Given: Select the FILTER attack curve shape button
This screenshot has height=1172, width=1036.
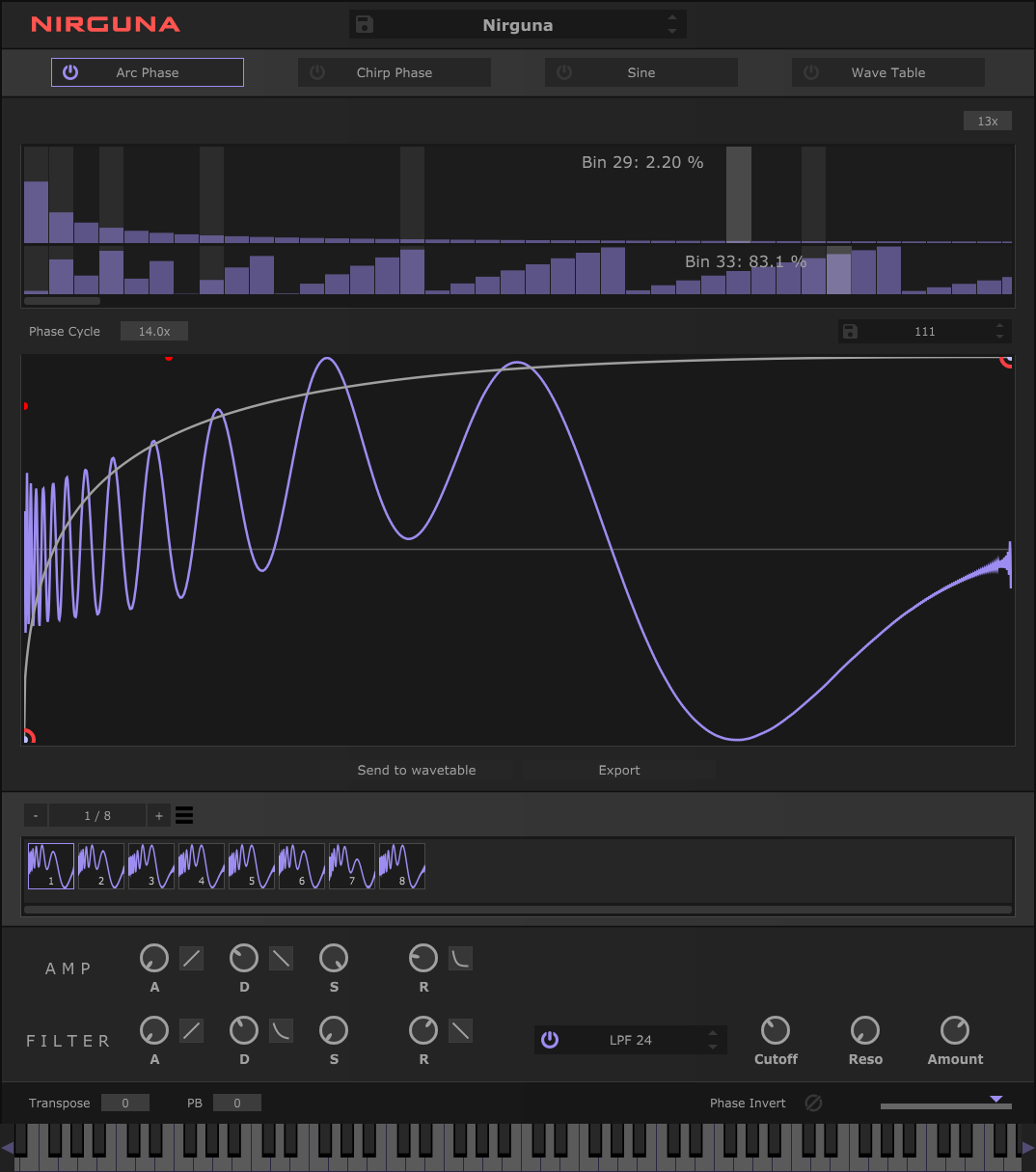Looking at the screenshot, I should [192, 1030].
